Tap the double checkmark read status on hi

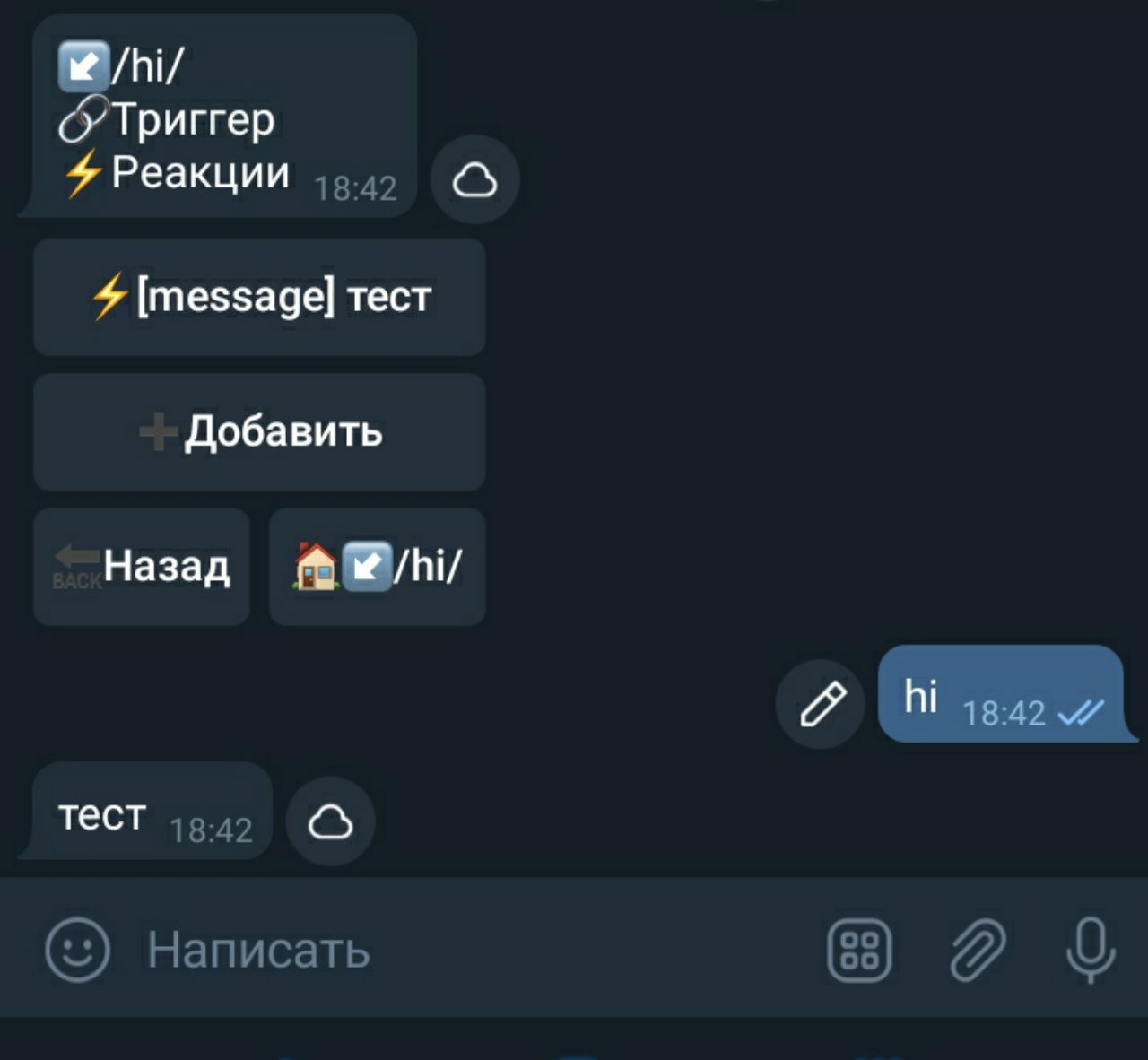[1081, 713]
